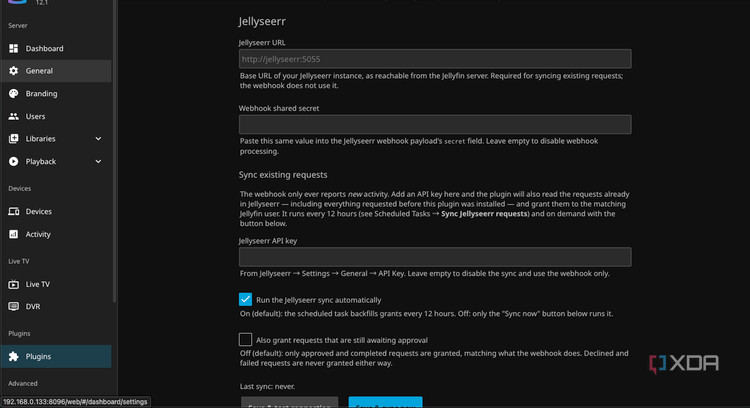
Task: Click the 'Last sync: never.' text
Action: point(267,386)
